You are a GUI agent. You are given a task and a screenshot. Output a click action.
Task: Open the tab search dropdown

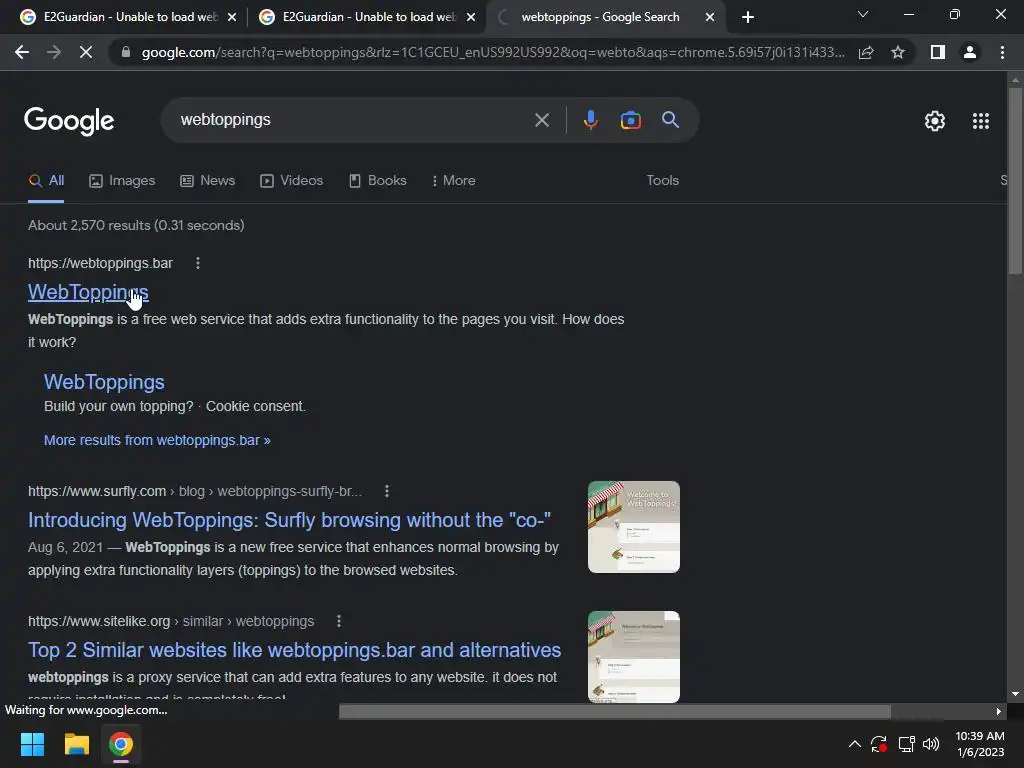[863, 14]
